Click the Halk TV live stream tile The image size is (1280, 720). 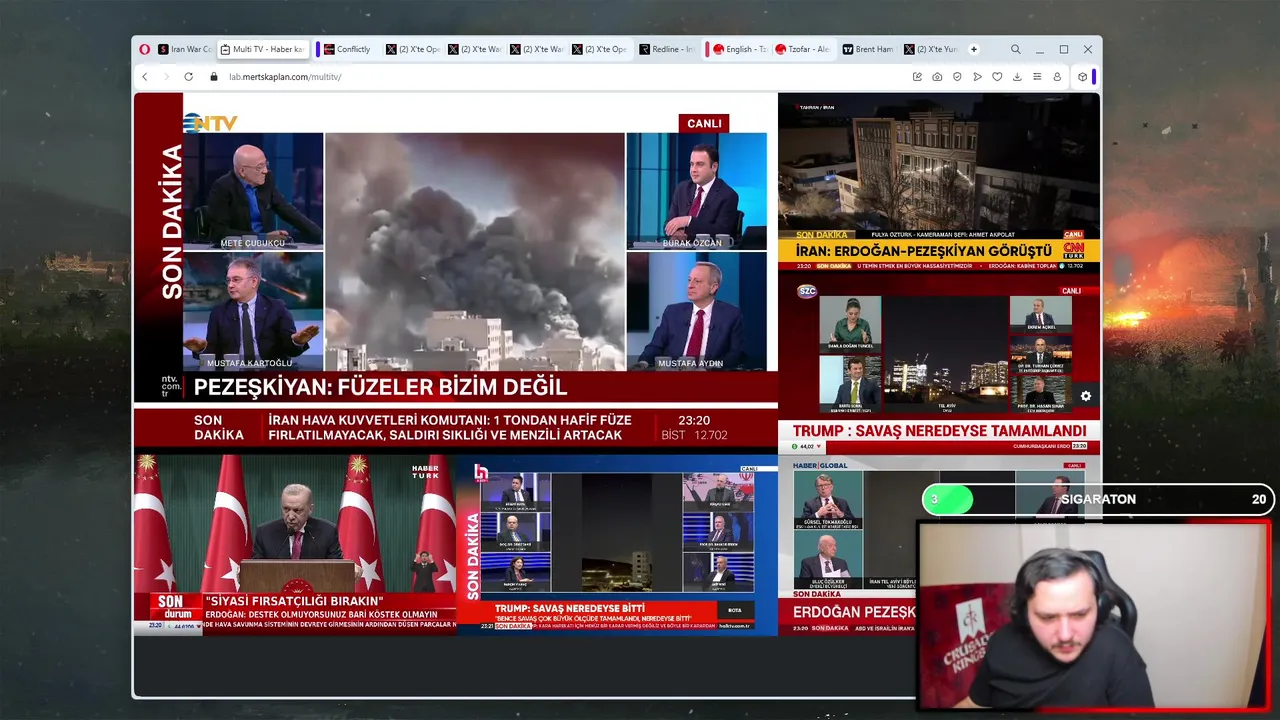click(617, 545)
